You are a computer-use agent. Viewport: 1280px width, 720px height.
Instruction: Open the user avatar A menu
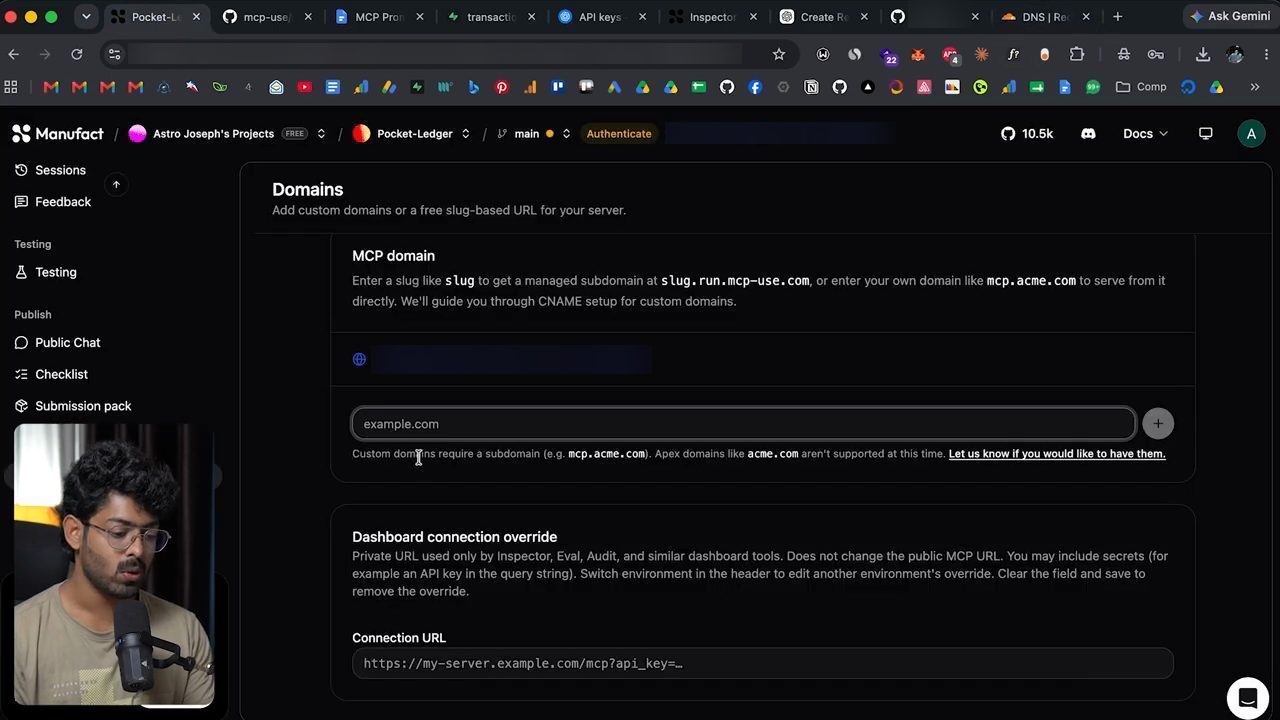click(1251, 134)
